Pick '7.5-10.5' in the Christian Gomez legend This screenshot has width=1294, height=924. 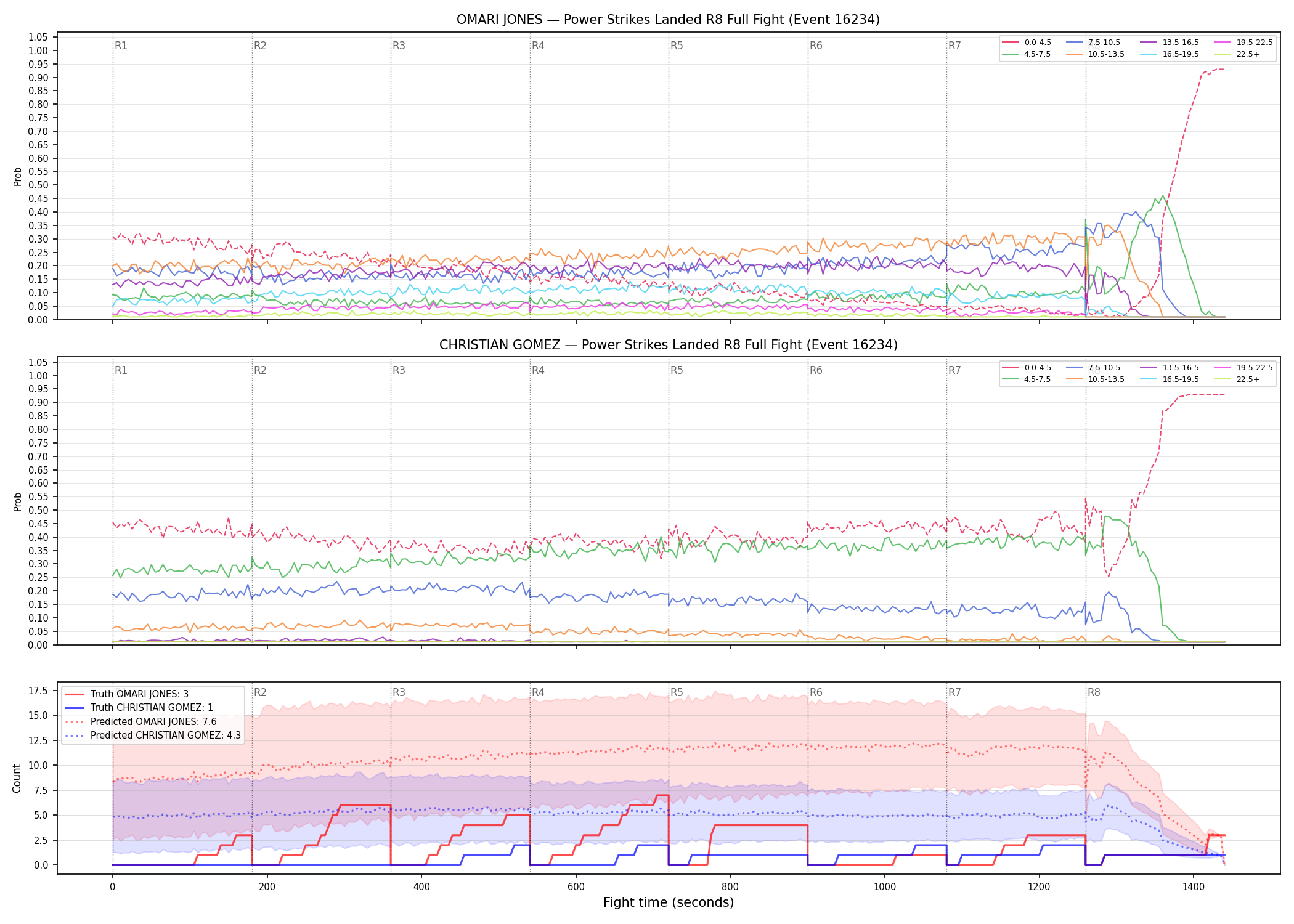[1104, 368]
